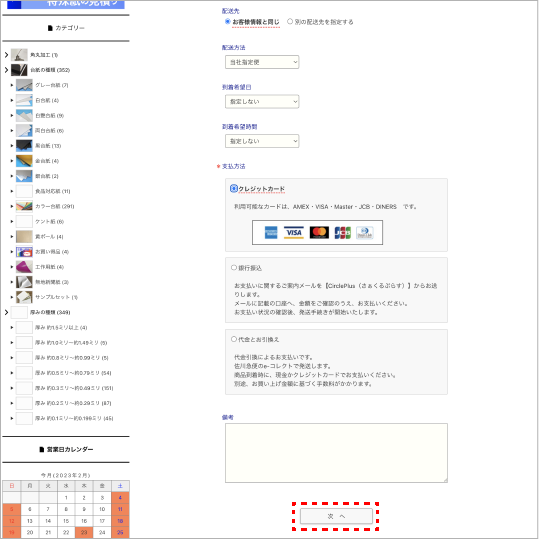Select the 白艶台紙 thumbnail
The image size is (539, 539).
point(24,116)
